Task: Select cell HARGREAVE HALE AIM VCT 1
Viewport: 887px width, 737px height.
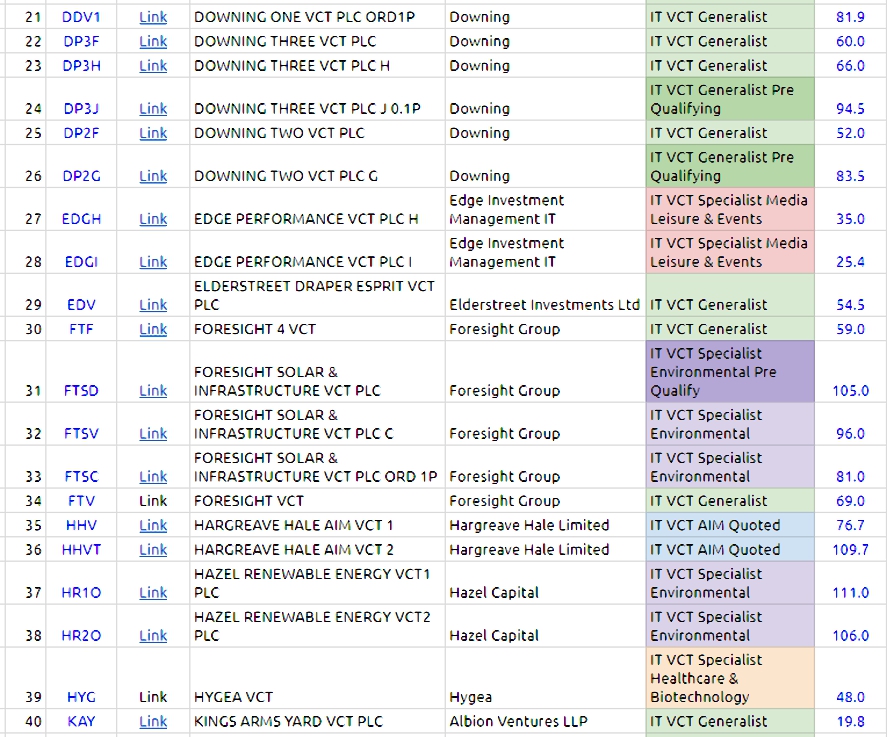Action: point(318,525)
